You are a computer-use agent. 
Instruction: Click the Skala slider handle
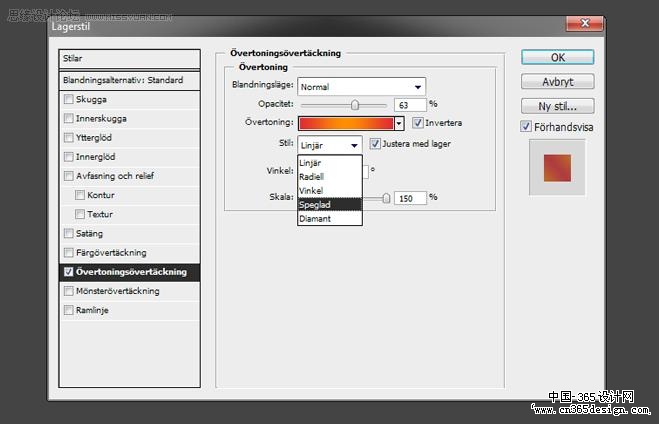(386, 198)
